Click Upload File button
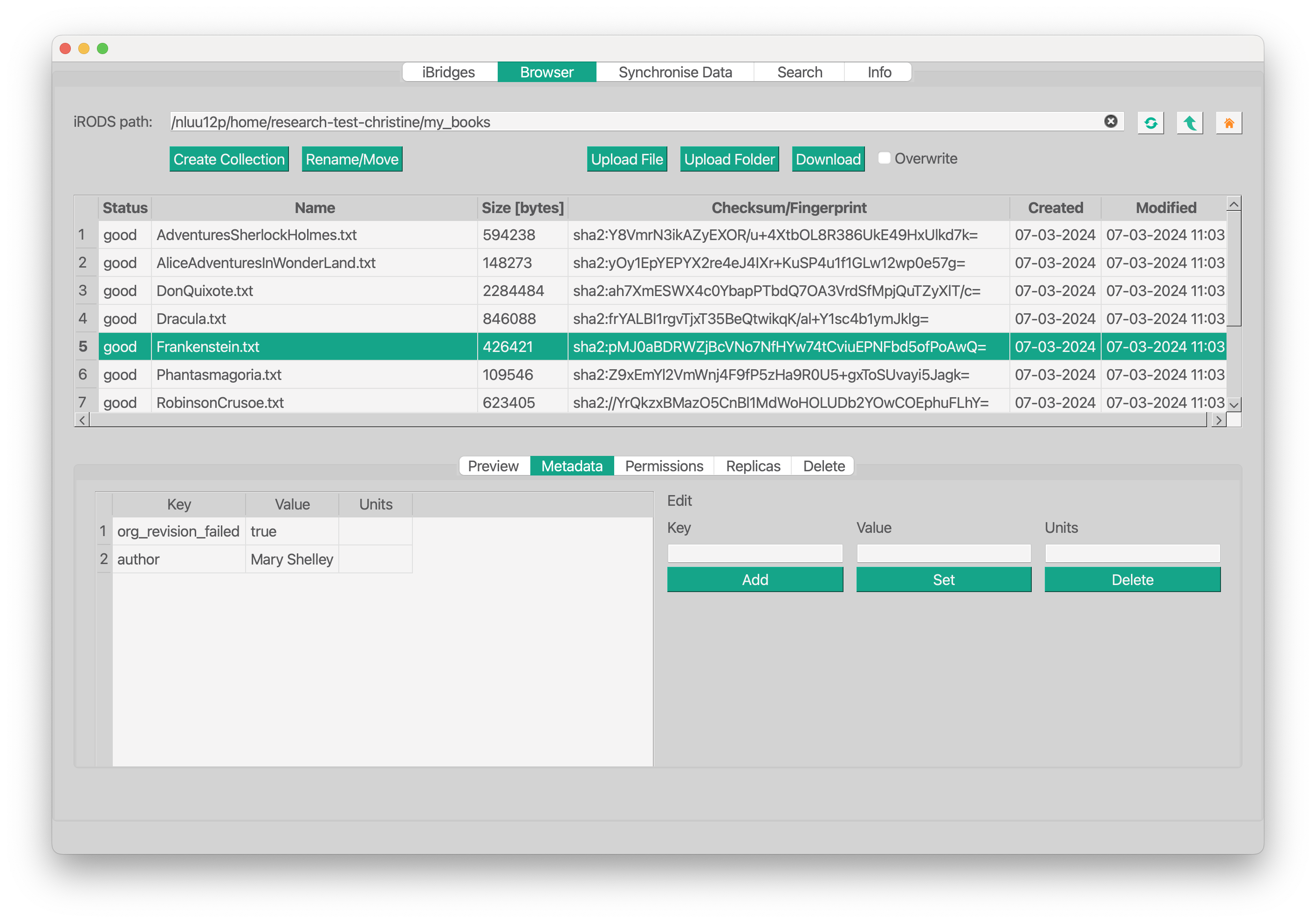The height and width of the screenshot is (923, 1316). click(627, 159)
